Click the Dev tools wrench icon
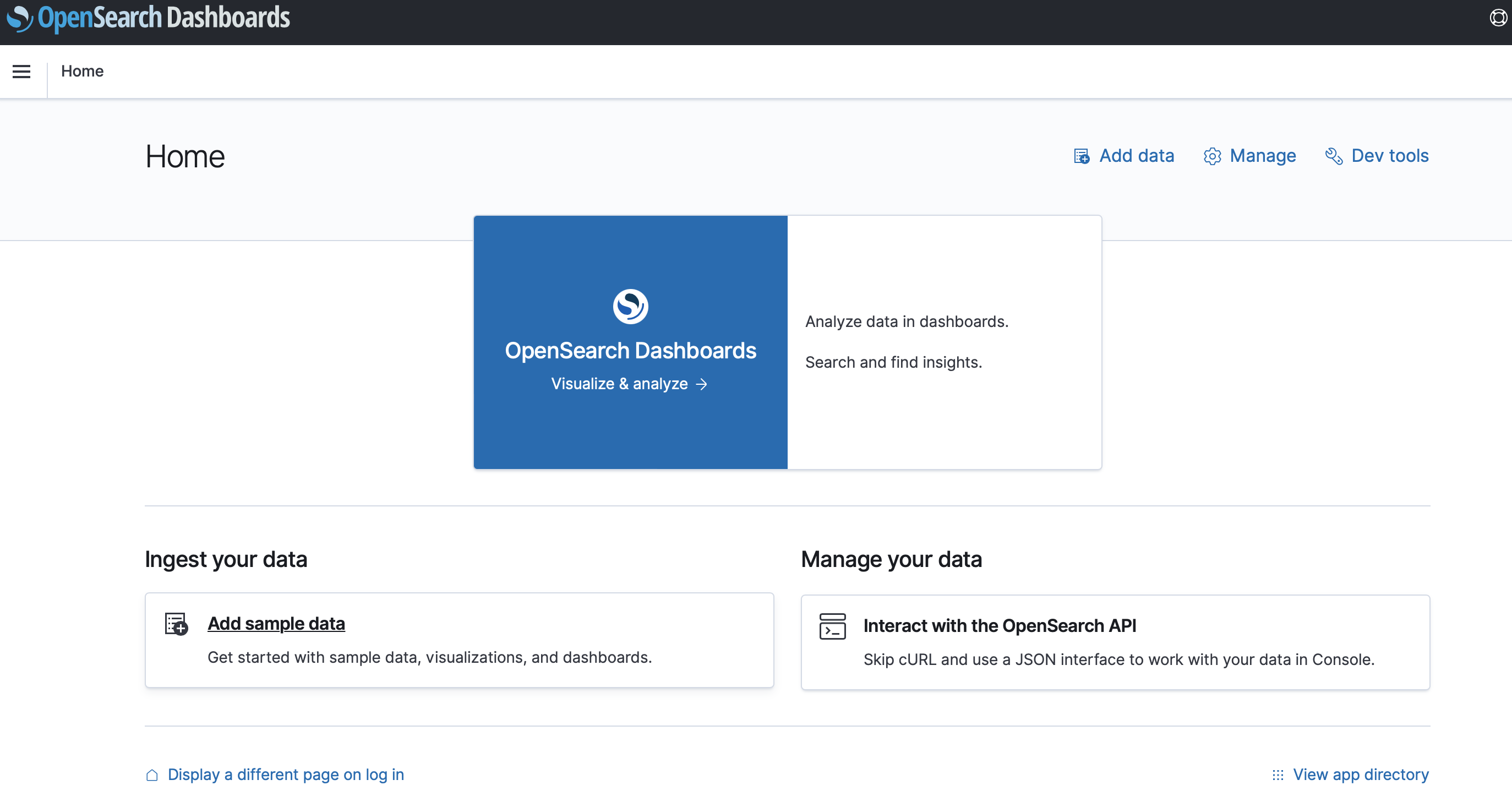 (1334, 156)
